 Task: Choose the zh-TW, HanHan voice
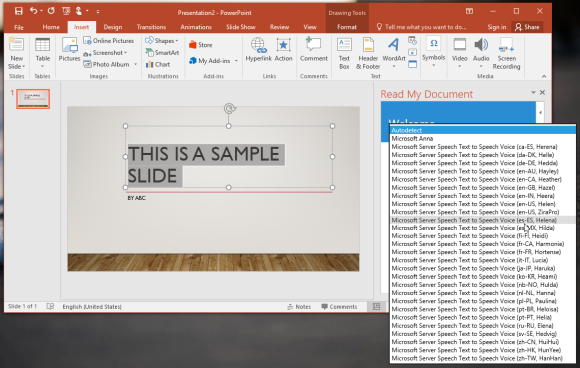coord(483,358)
